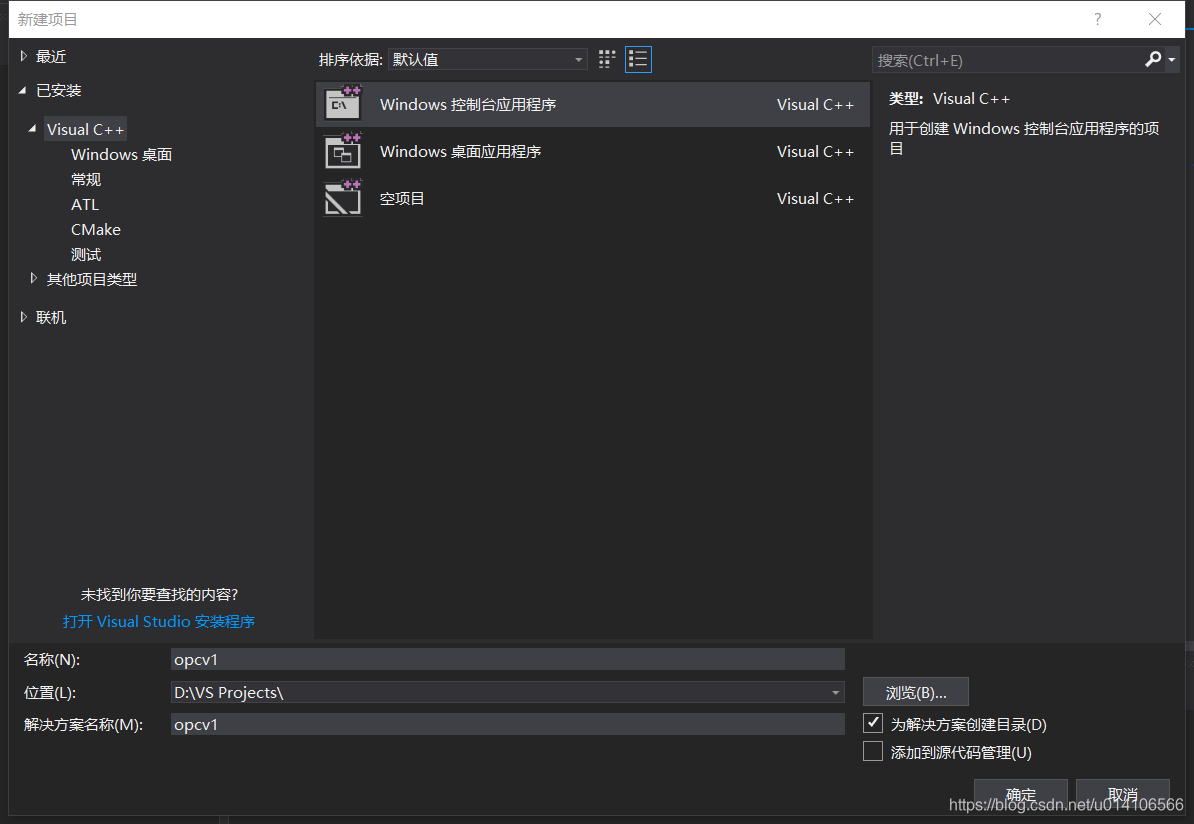Select ATL category

(85, 205)
